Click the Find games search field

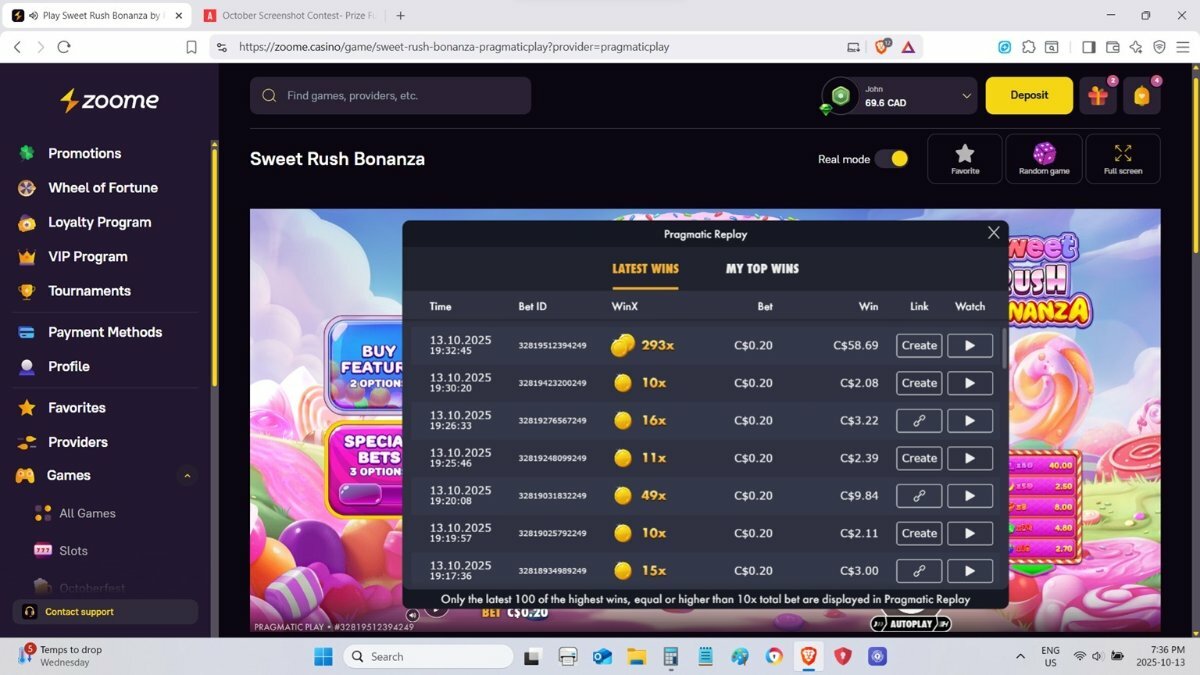(x=390, y=96)
